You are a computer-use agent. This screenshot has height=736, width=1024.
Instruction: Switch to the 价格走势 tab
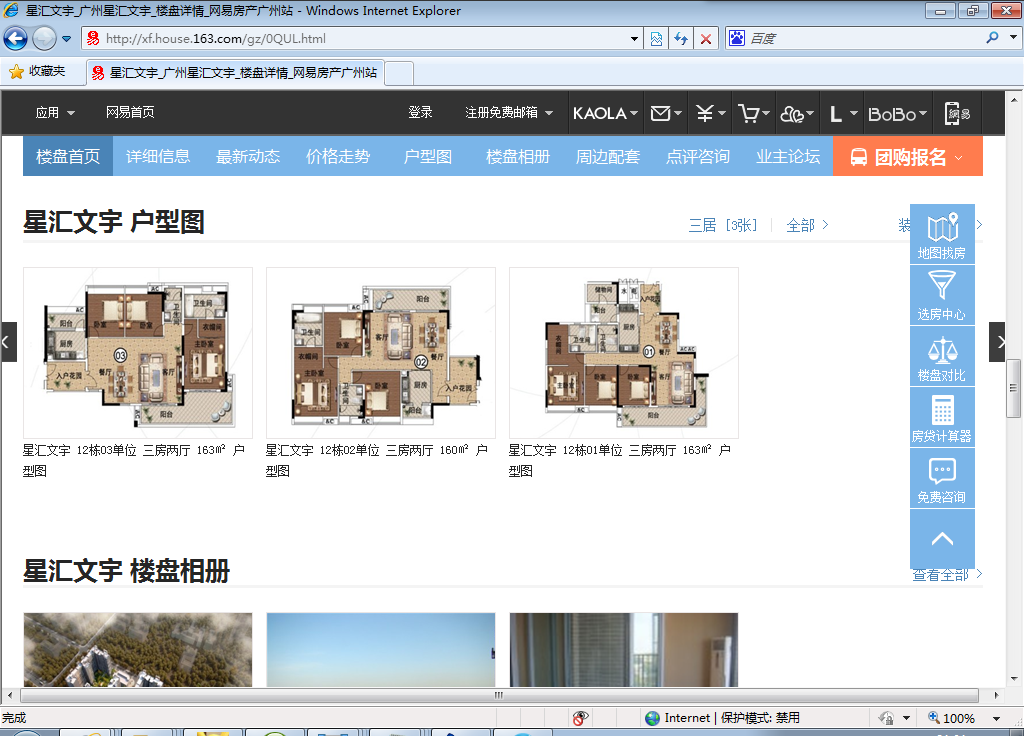pos(338,157)
